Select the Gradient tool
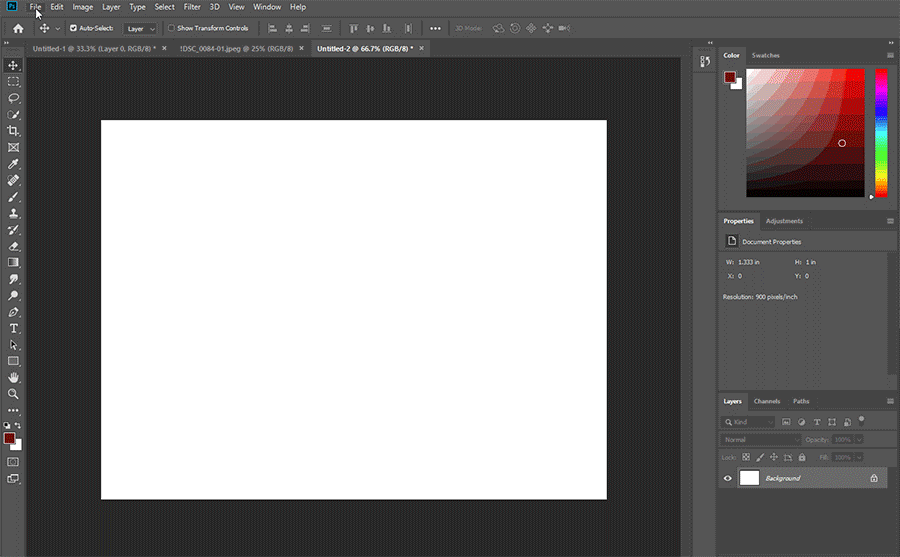 13,262
